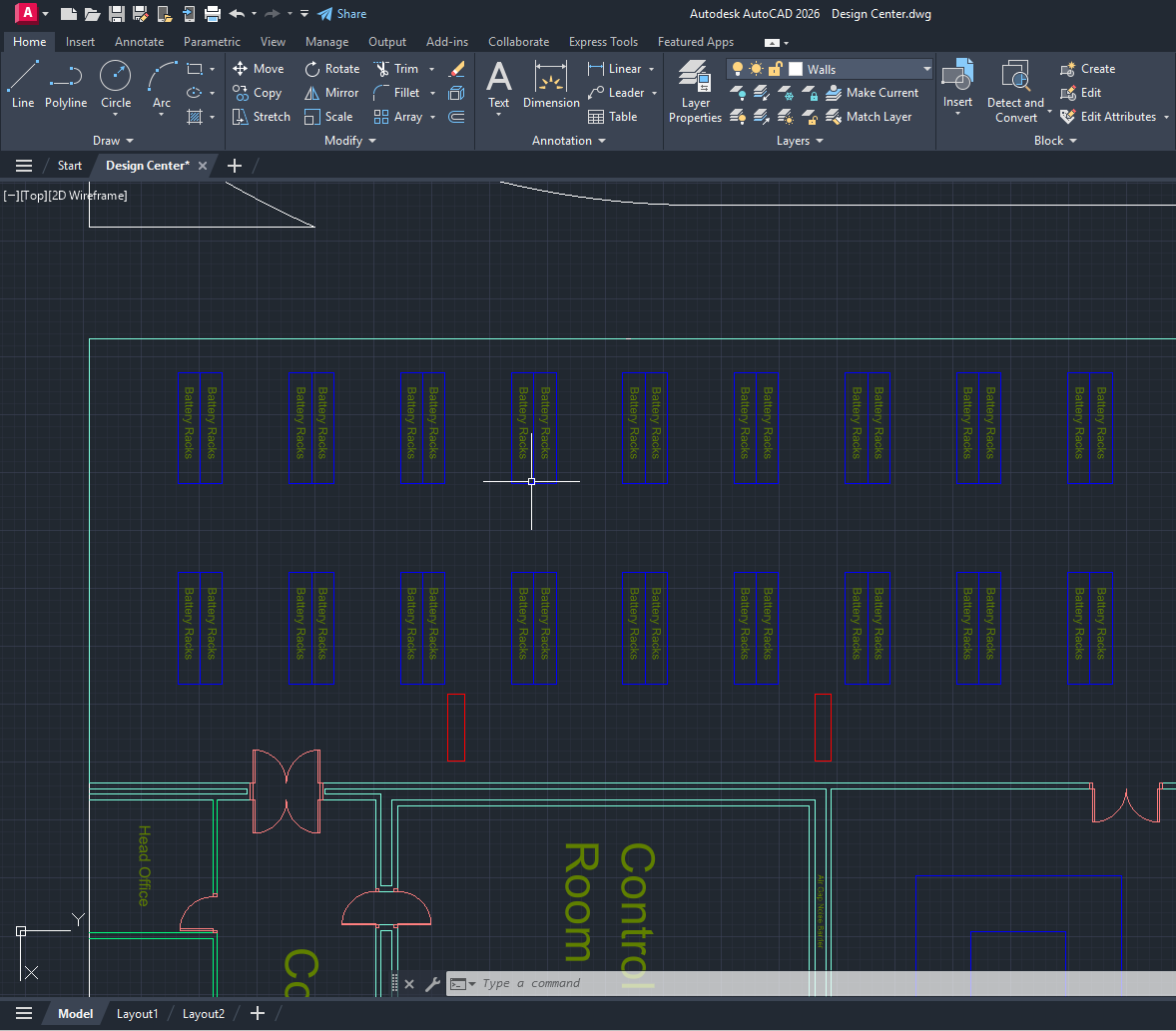Expand the Layers panel
Image resolution: width=1176 pixels, height=1031 pixels.
pos(800,140)
